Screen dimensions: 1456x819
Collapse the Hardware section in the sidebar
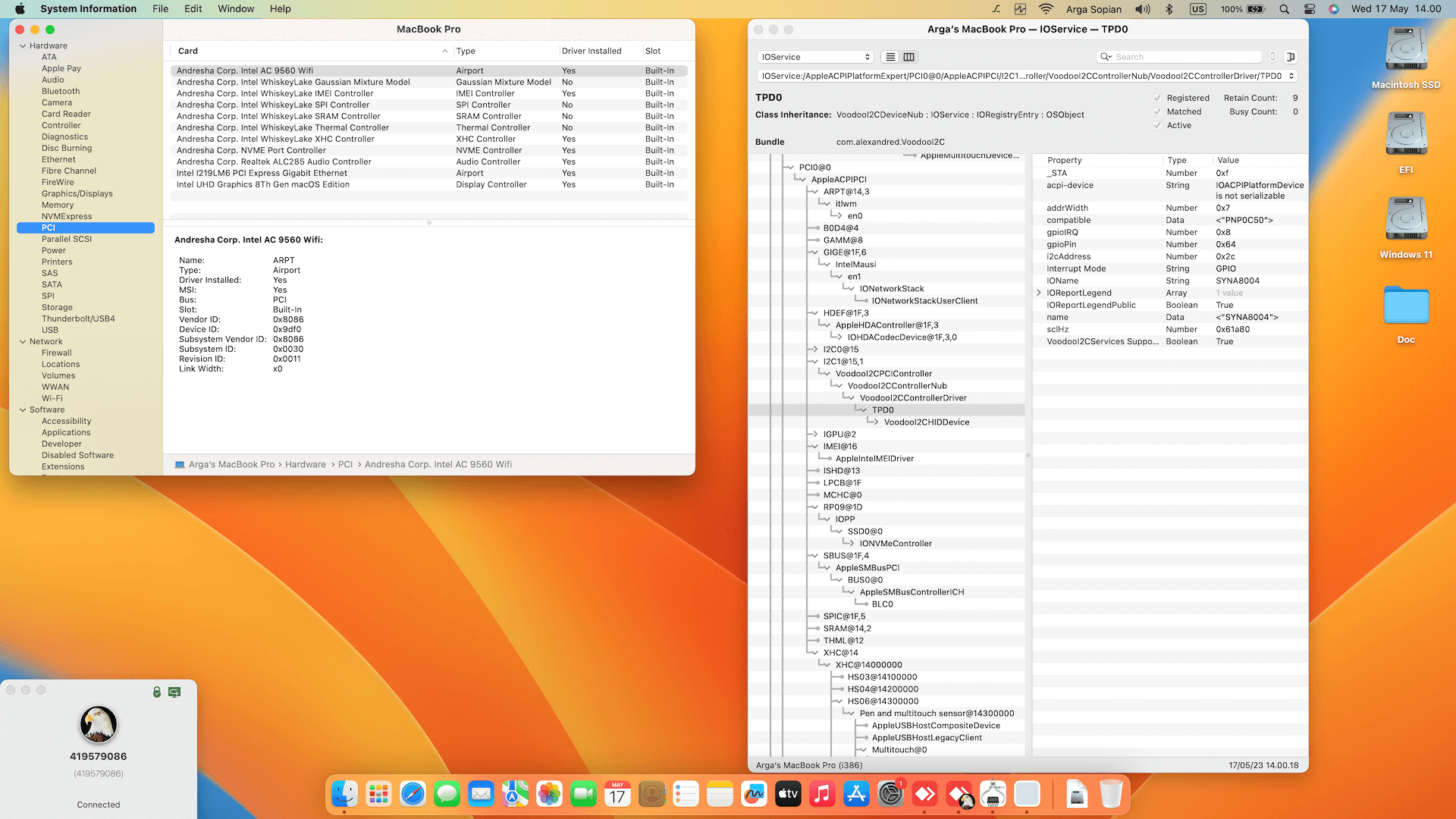point(23,45)
